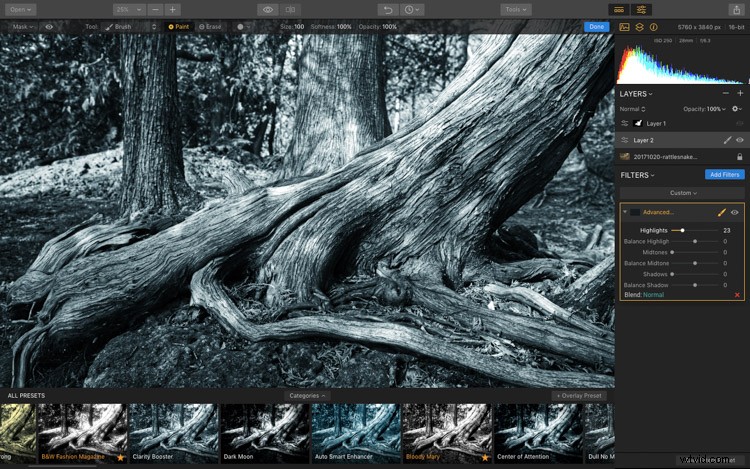750x469 pixels.
Task: Adjust the Balance Midtone slider
Action: [x=695, y=263]
